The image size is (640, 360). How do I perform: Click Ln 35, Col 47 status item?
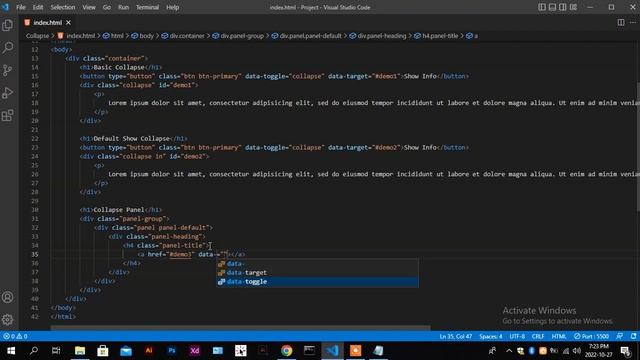click(456, 336)
